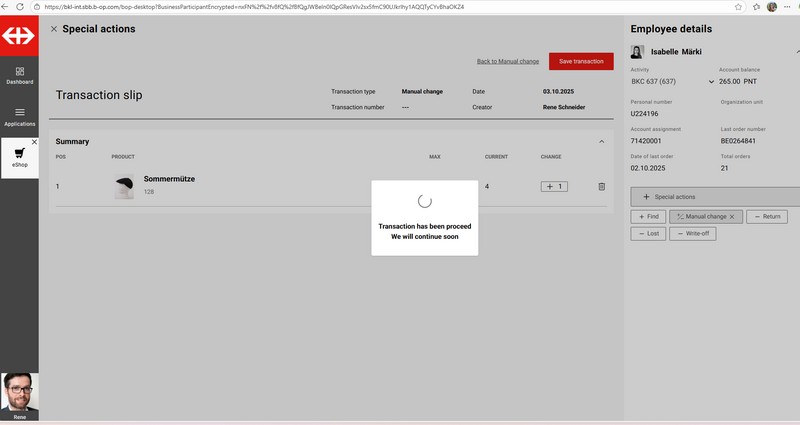Select the Find action
800x425 pixels.
tap(647, 216)
